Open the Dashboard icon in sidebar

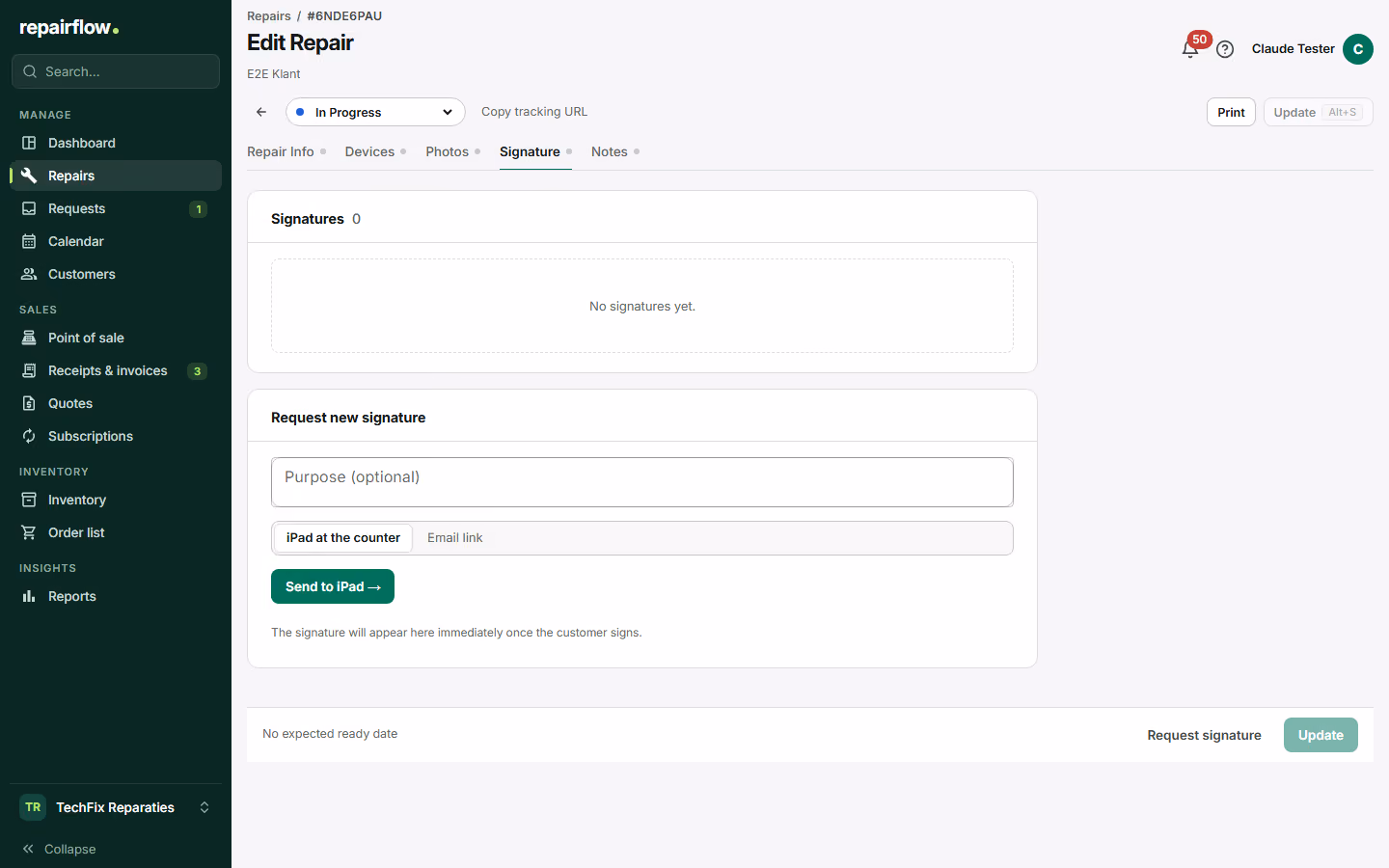tap(29, 143)
